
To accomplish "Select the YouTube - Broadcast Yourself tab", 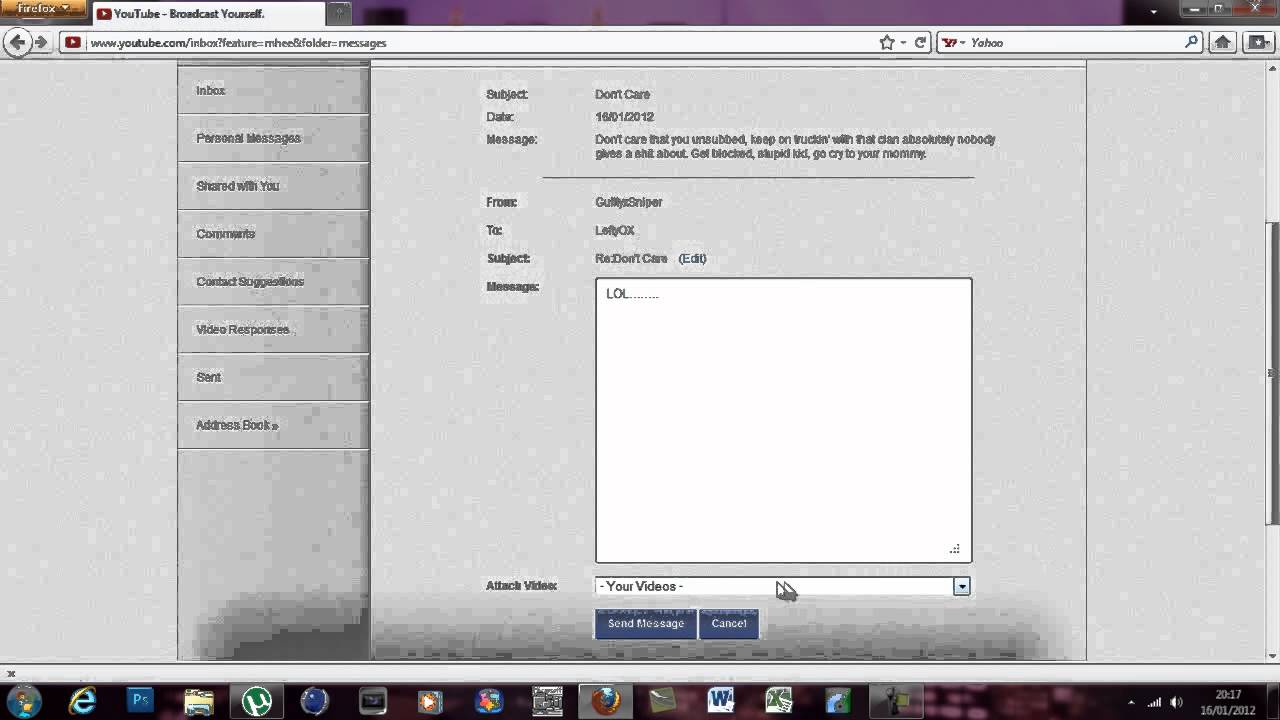I will pyautogui.click(x=207, y=13).
